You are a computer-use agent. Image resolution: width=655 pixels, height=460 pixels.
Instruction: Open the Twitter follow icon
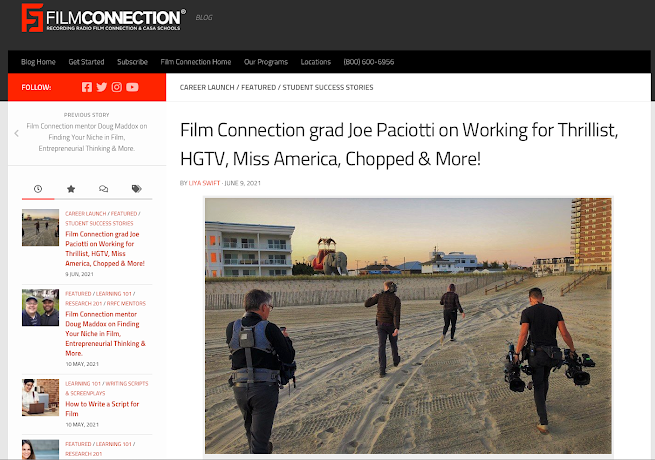click(x=102, y=87)
